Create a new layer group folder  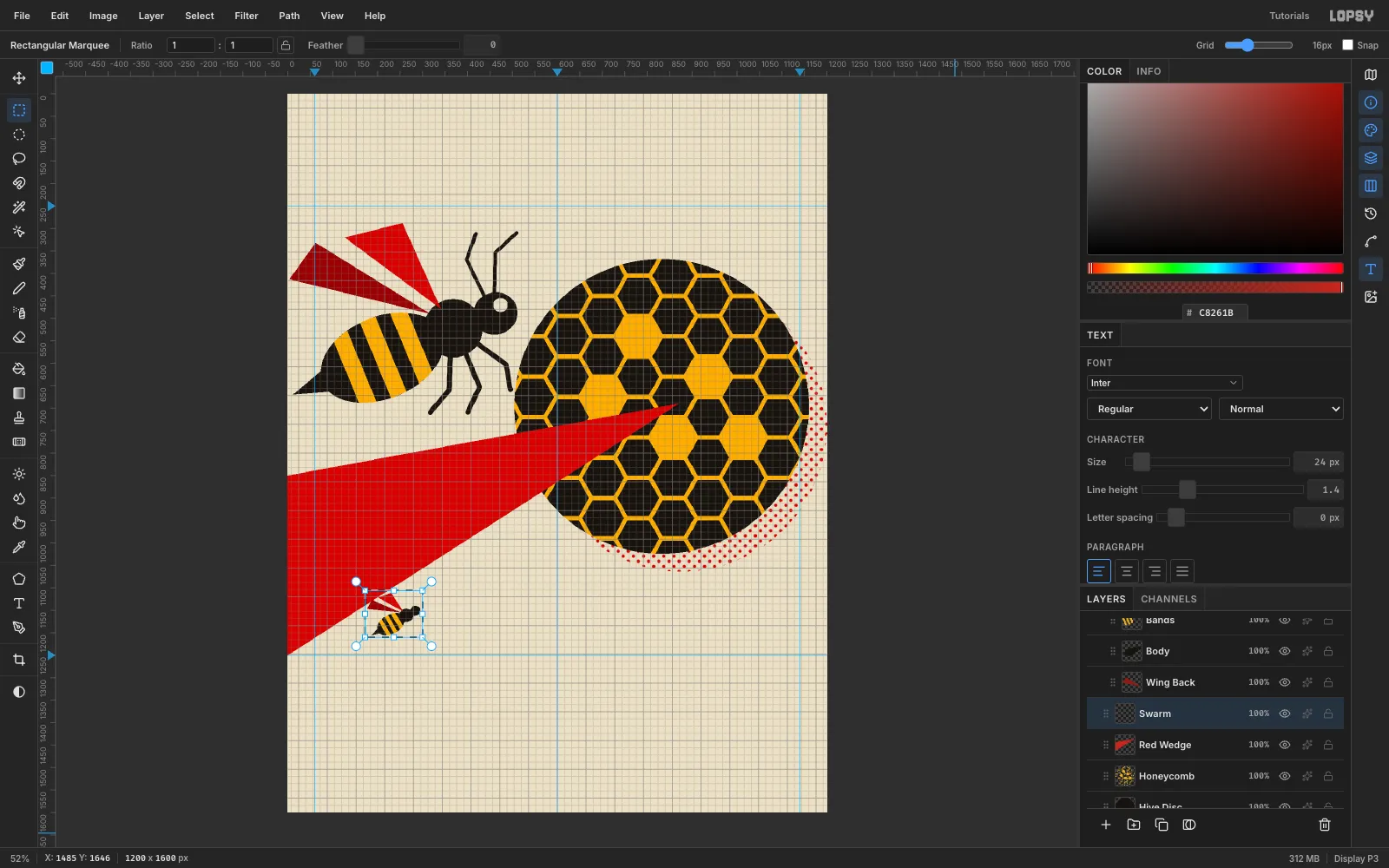(x=1134, y=825)
